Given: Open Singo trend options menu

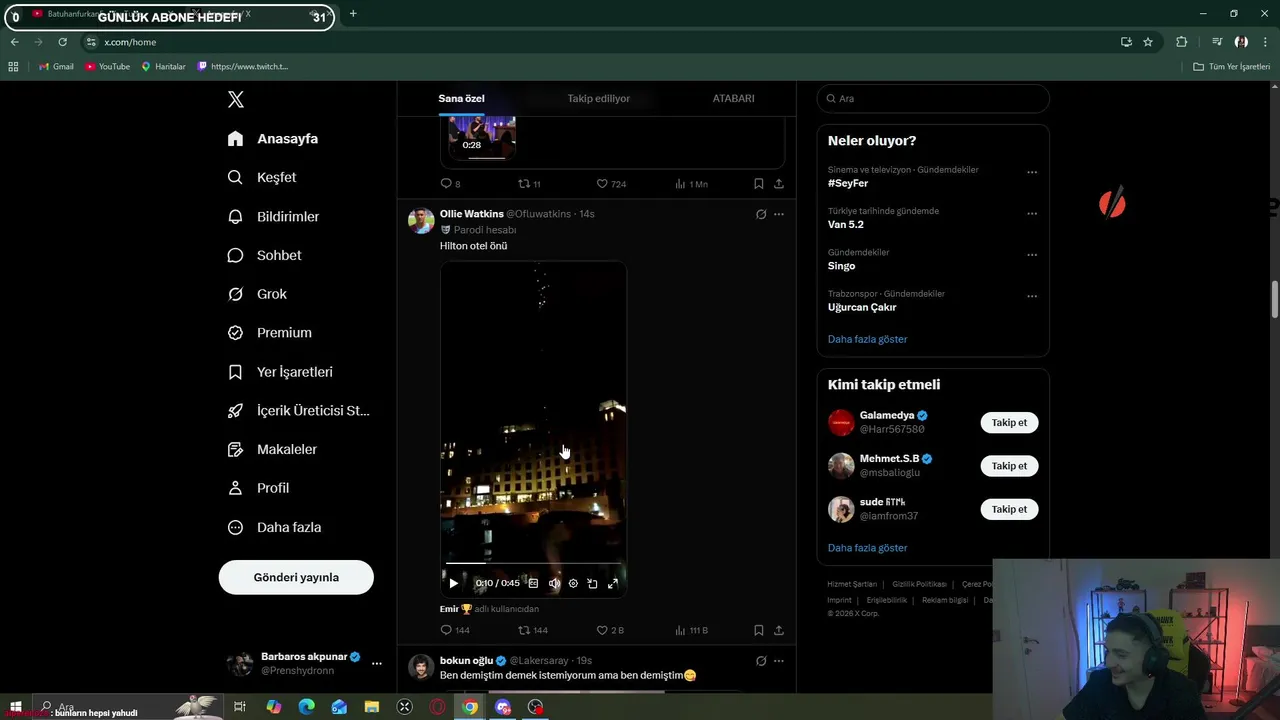Looking at the screenshot, I should [1032, 255].
